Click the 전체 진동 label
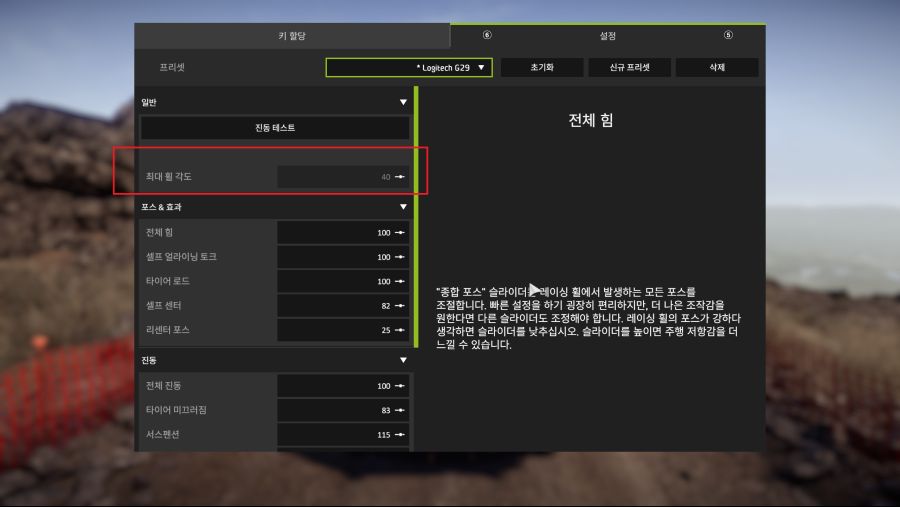 click(164, 386)
